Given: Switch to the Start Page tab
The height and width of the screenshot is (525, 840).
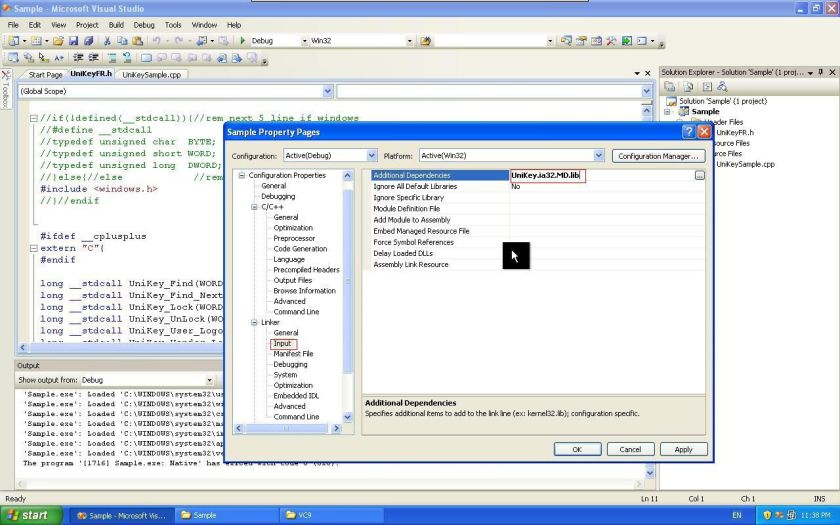Looking at the screenshot, I should tap(44, 75).
